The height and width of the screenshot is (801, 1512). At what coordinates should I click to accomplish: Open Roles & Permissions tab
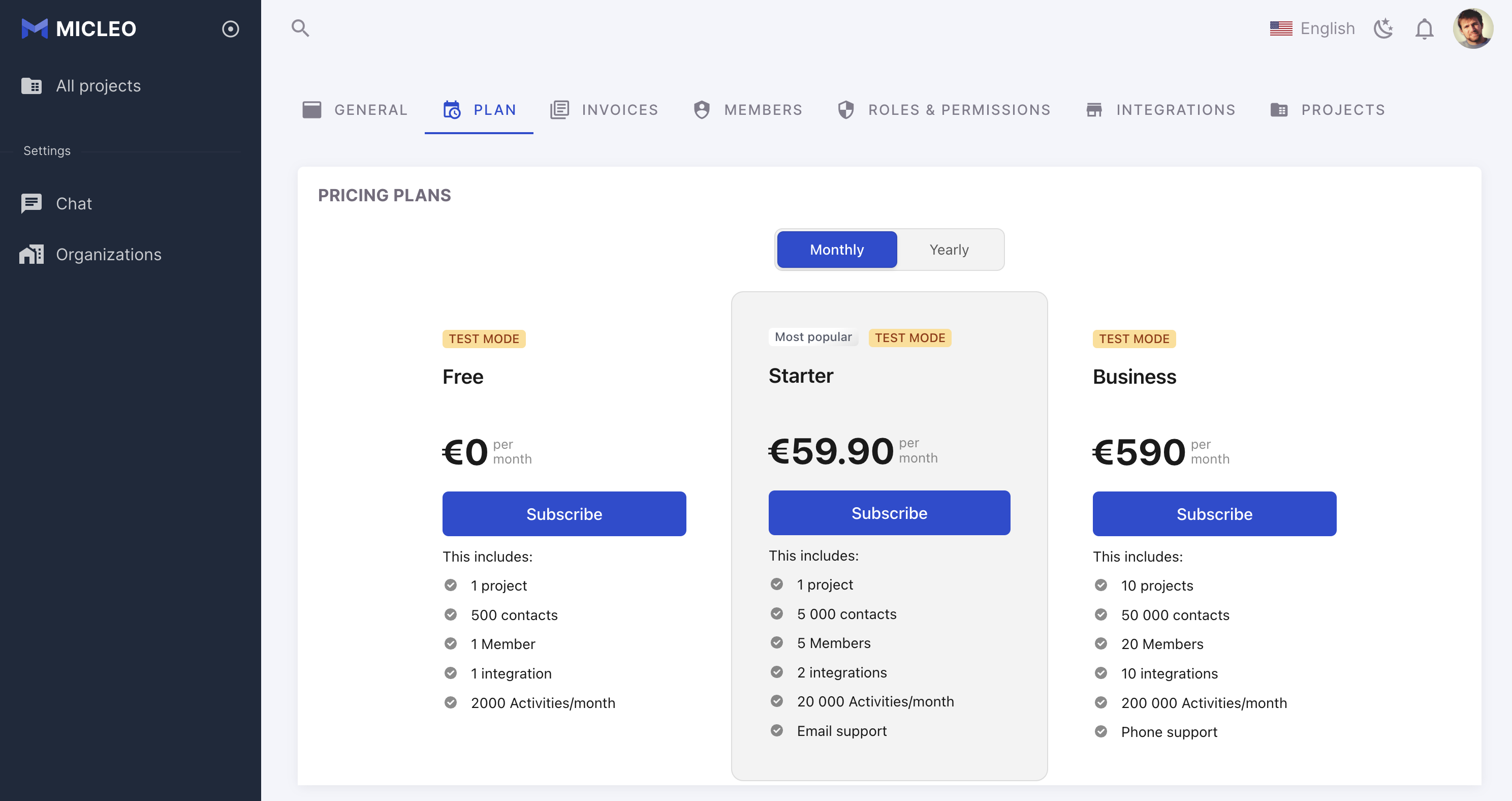[x=943, y=110]
